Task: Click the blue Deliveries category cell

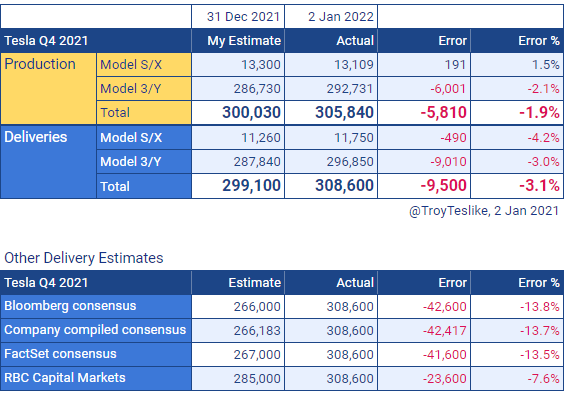Action: (x=49, y=161)
